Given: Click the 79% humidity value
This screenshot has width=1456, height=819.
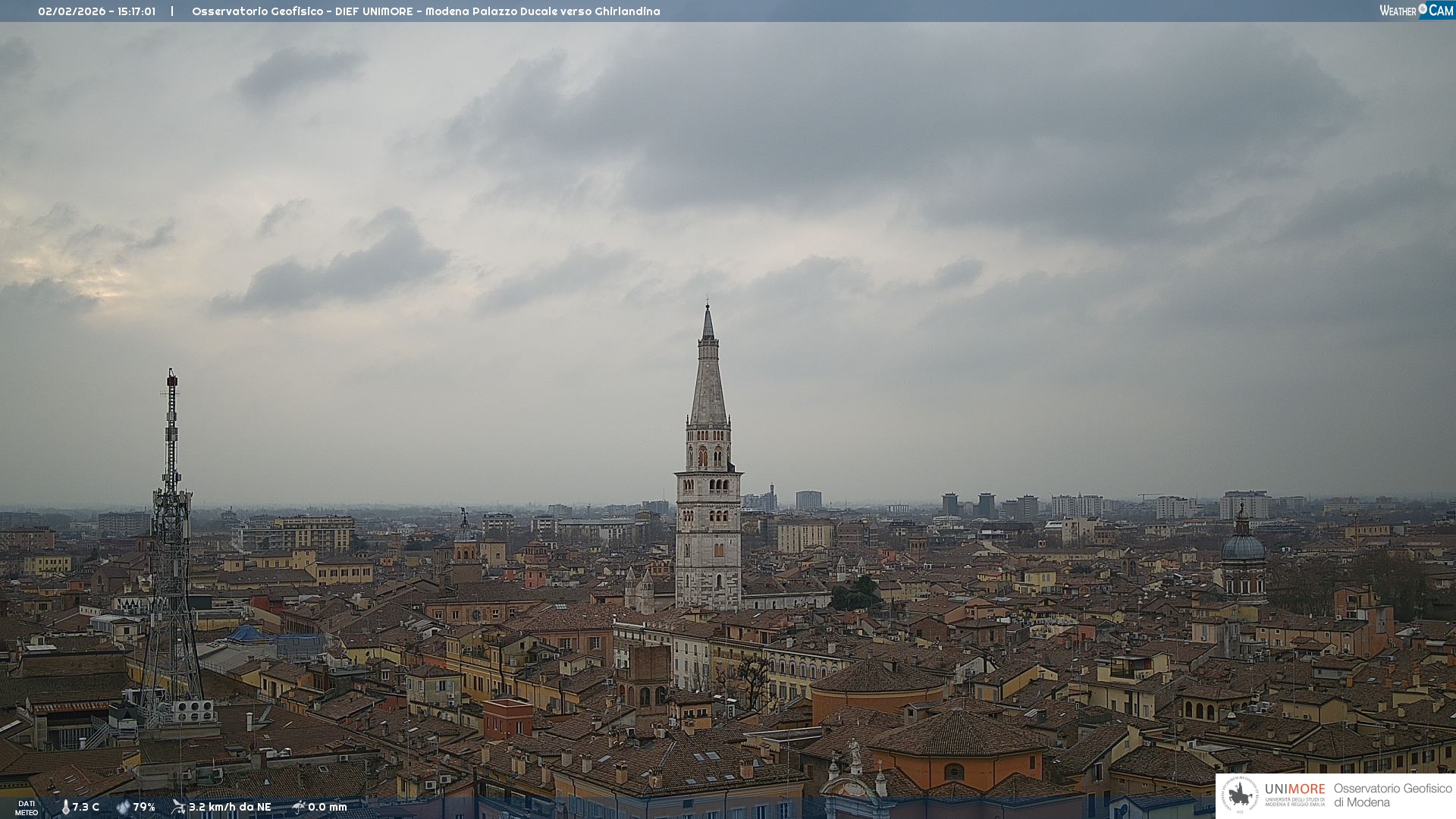Looking at the screenshot, I should coord(144,807).
